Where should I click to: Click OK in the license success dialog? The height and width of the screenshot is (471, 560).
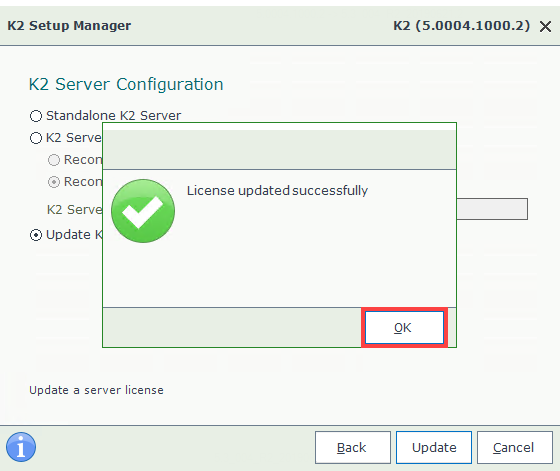[404, 327]
